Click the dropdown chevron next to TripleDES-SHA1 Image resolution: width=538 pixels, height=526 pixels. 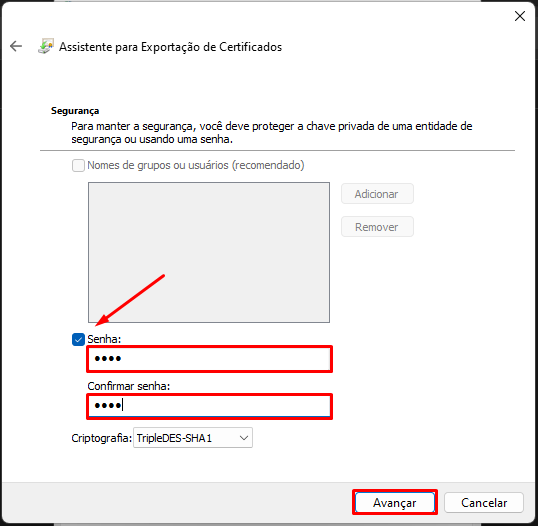(244, 438)
